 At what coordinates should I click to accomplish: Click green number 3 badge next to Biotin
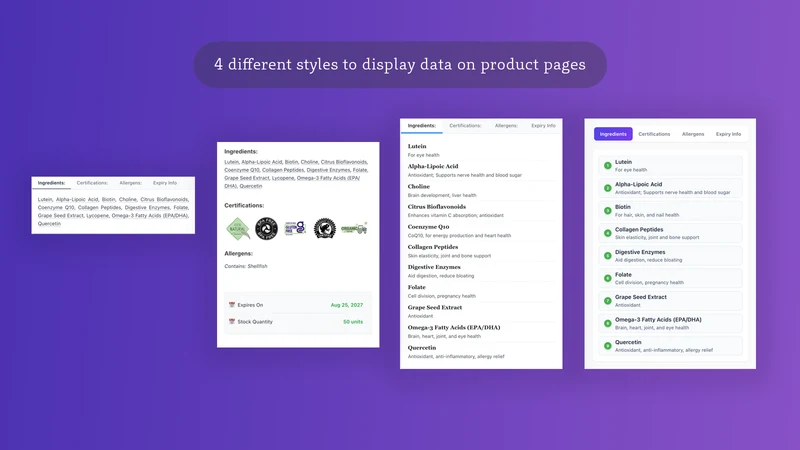pyautogui.click(x=608, y=211)
